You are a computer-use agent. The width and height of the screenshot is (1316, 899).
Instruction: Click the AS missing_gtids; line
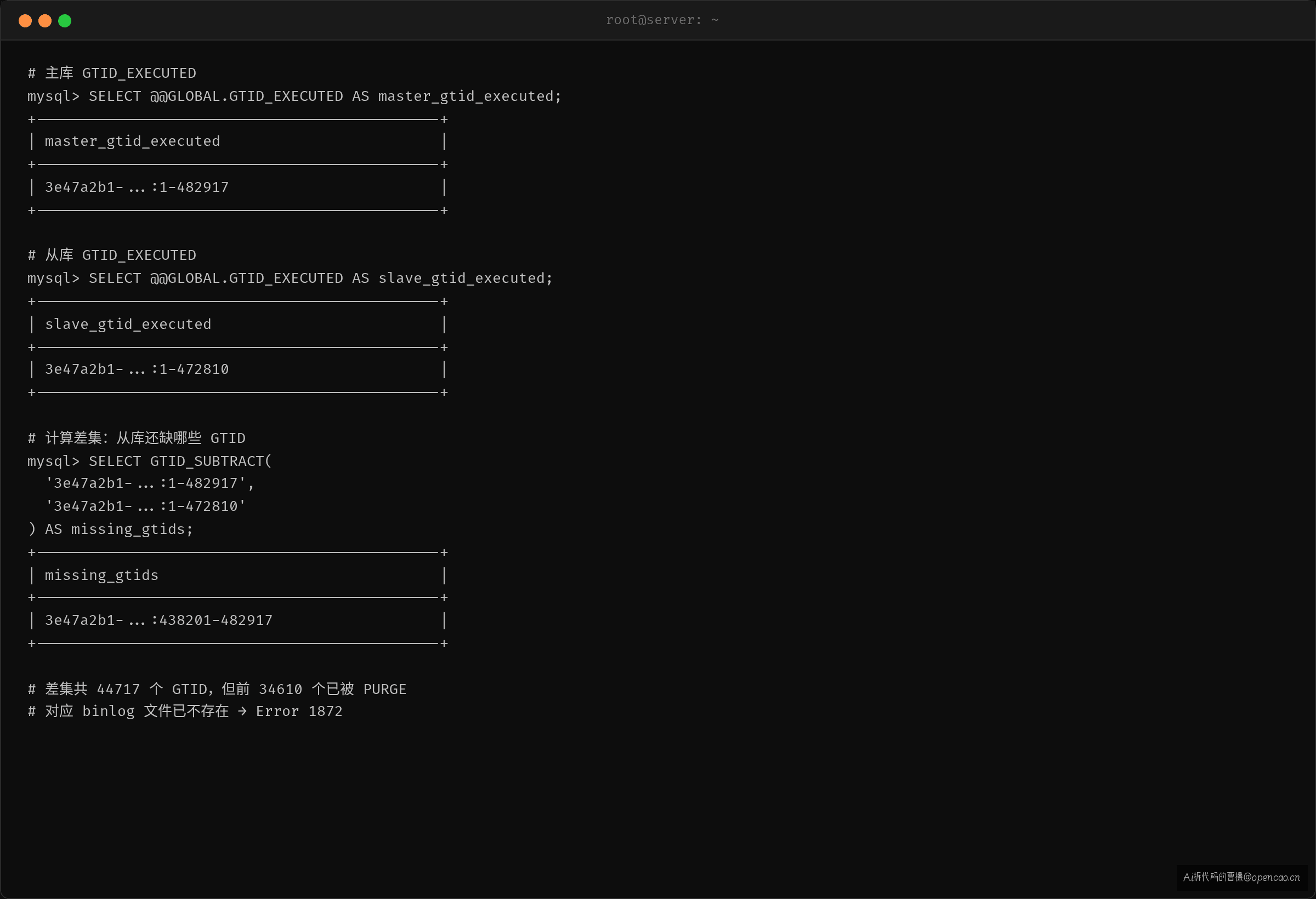tap(110, 530)
